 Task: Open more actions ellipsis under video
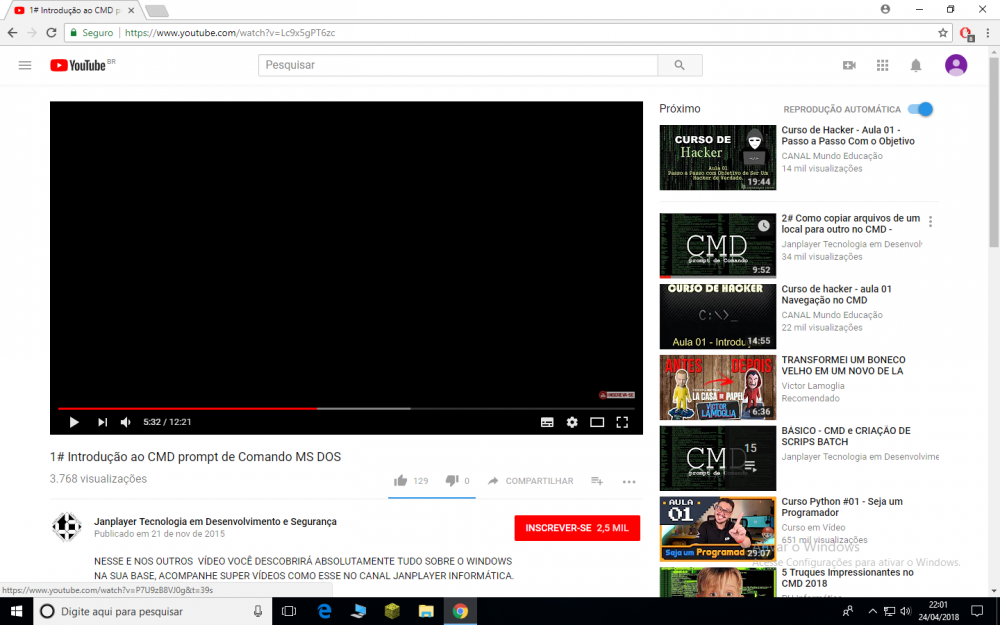(x=629, y=481)
